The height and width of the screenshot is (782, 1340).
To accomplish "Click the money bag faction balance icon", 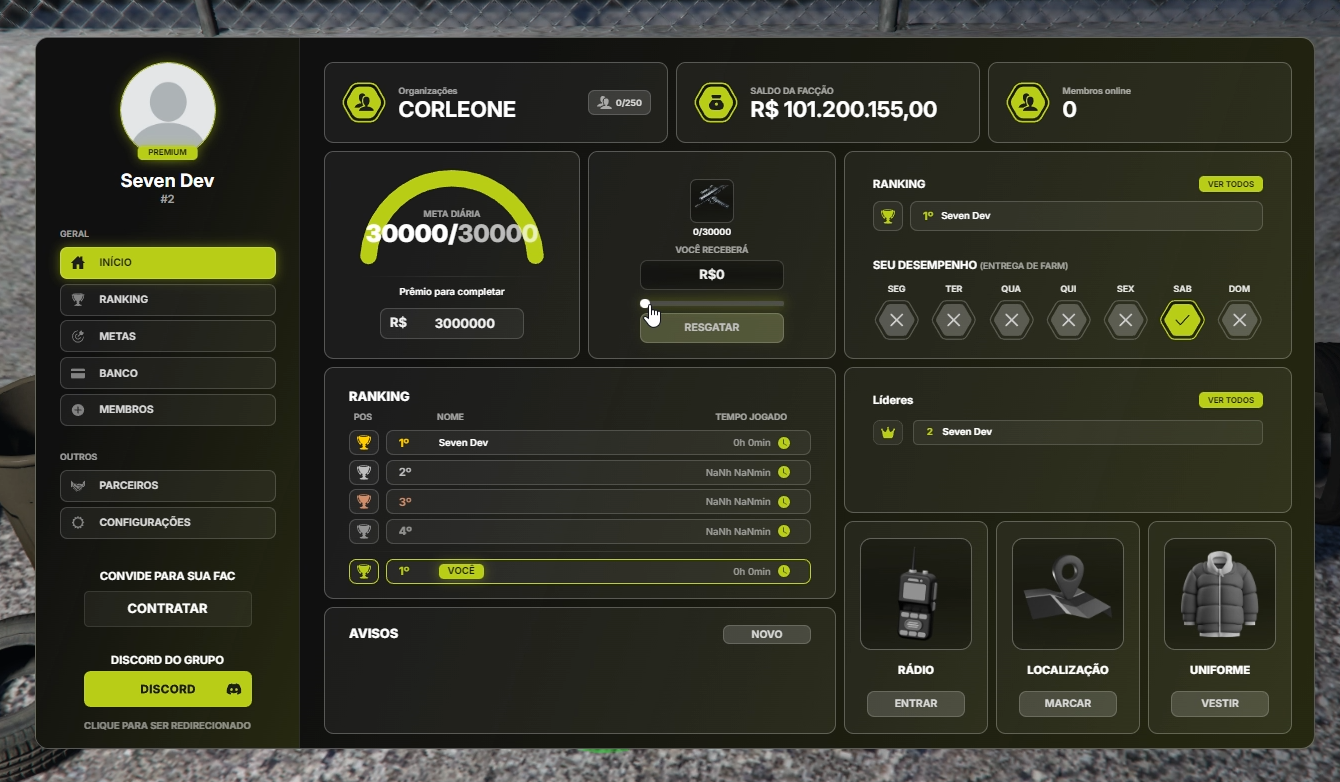I will (716, 103).
